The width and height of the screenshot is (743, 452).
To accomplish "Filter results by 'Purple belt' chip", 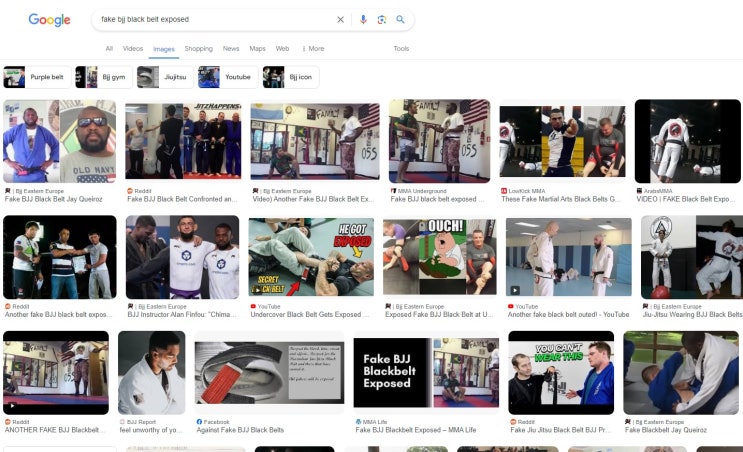I will 37,77.
